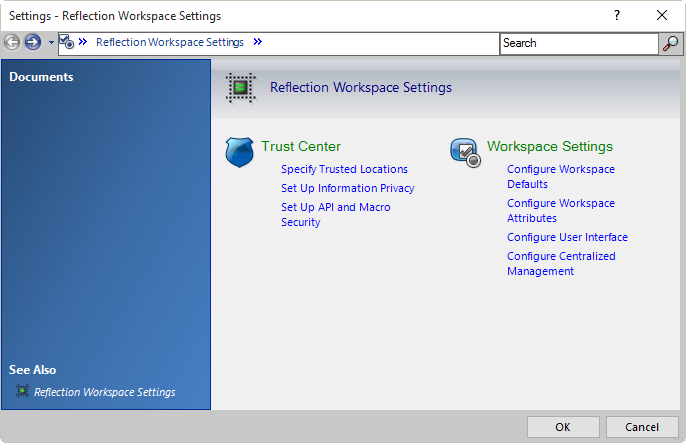The width and height of the screenshot is (686, 443).
Task: Open Specify Trusted Locations link
Action: tap(344, 169)
